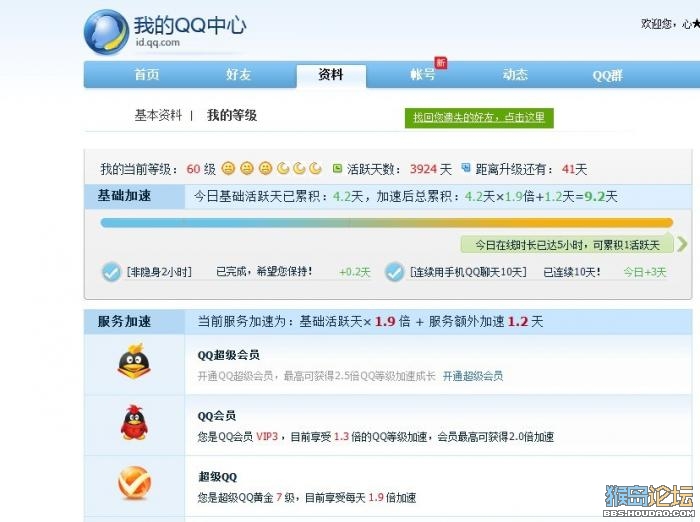
Task: Click the [连续用手机QQ聊天10天] task label
Action: [468, 271]
